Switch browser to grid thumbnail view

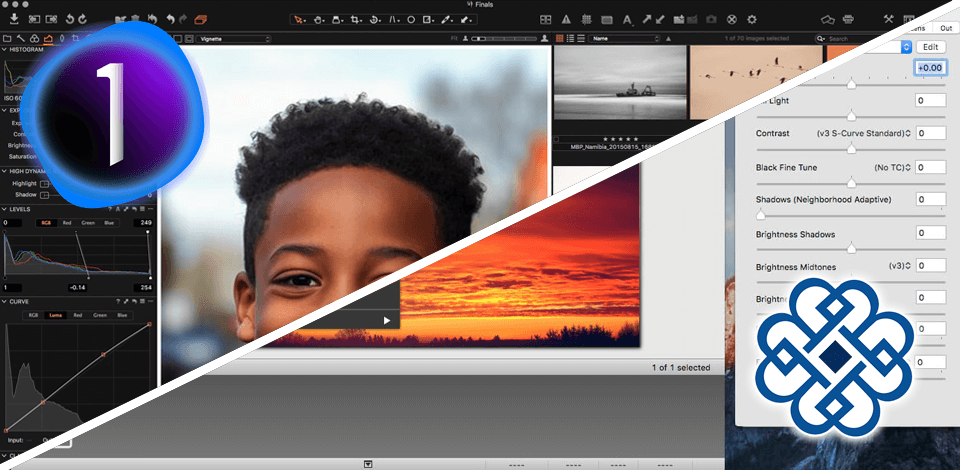coord(558,38)
